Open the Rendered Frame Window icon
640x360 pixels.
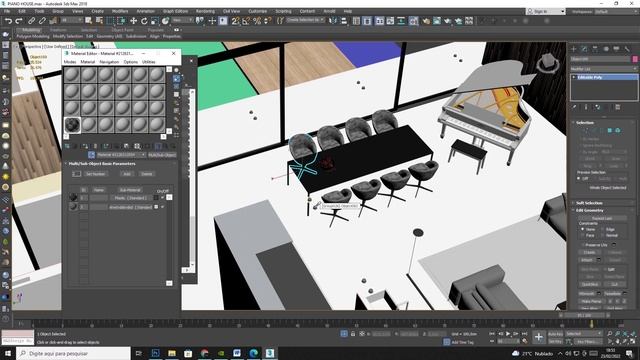(x=437, y=20)
